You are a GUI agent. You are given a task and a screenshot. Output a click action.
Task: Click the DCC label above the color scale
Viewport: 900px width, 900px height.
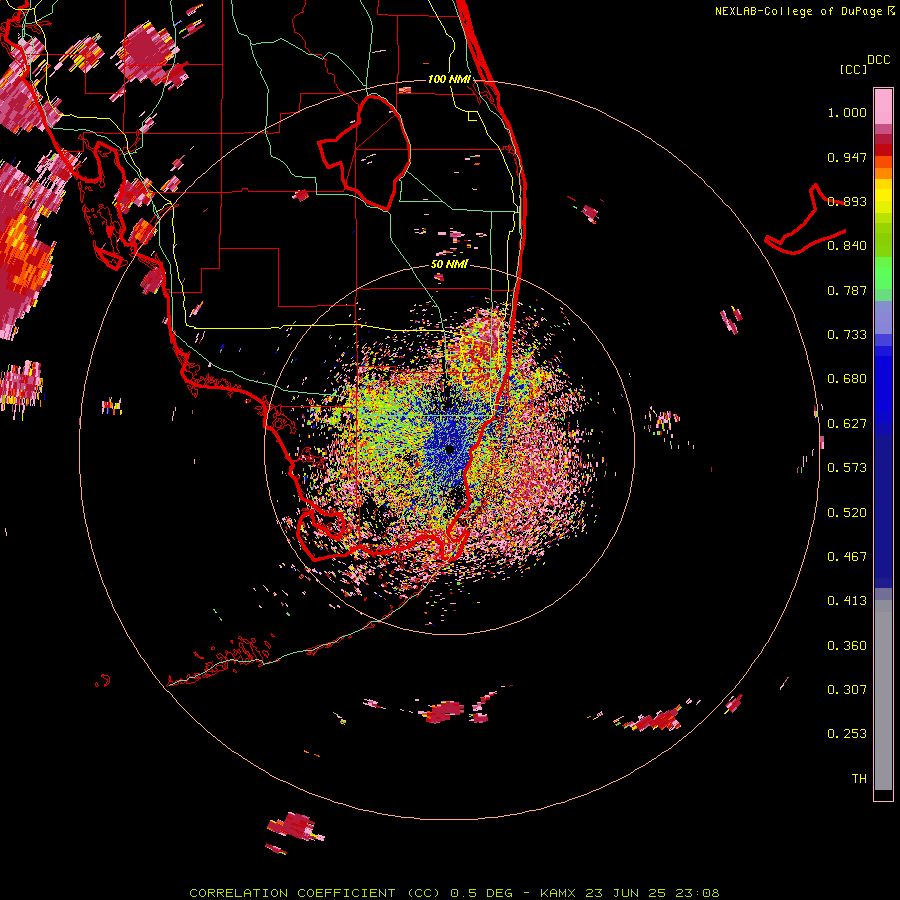click(878, 60)
